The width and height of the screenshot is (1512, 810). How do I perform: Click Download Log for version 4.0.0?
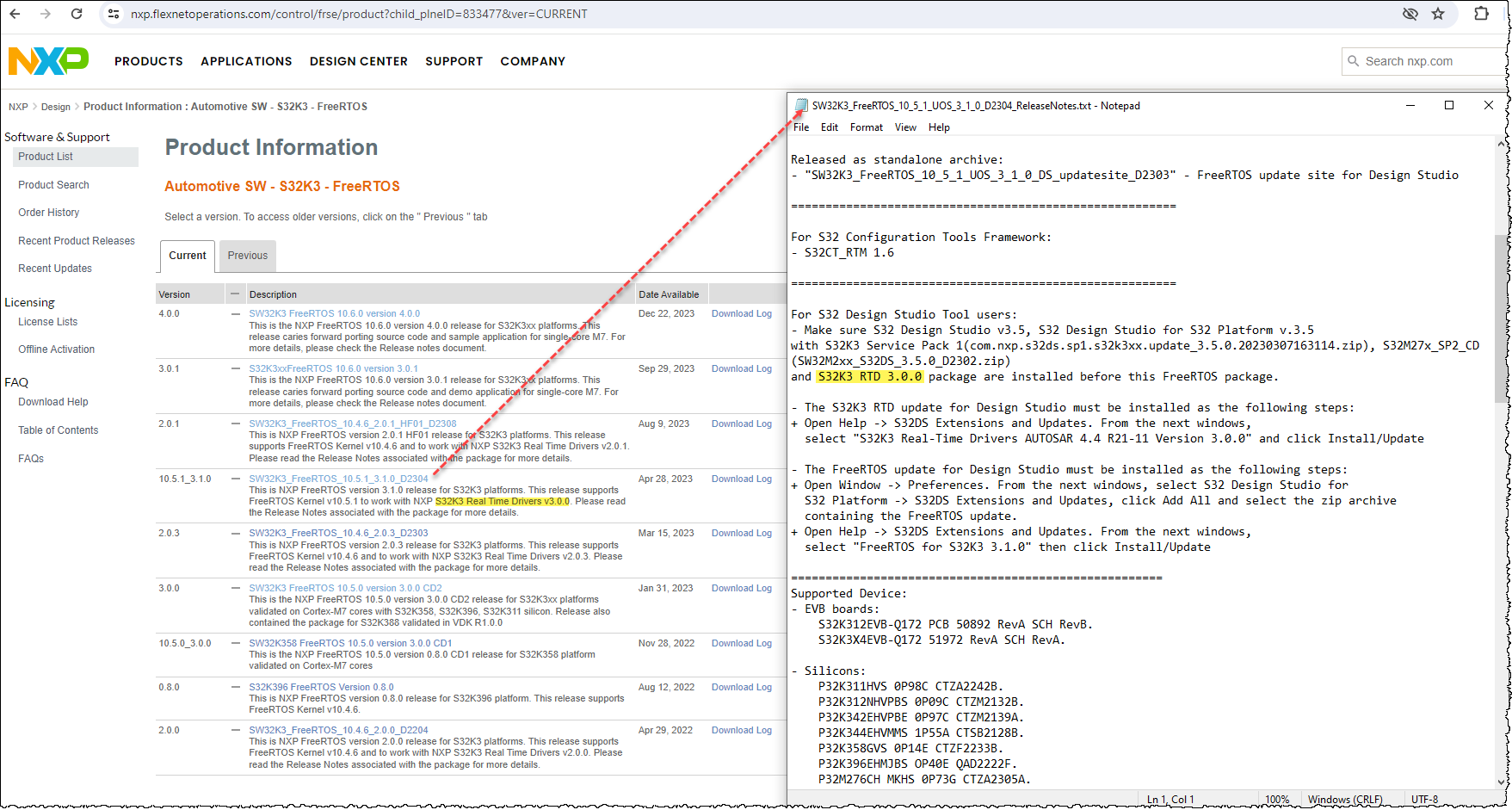point(742,314)
